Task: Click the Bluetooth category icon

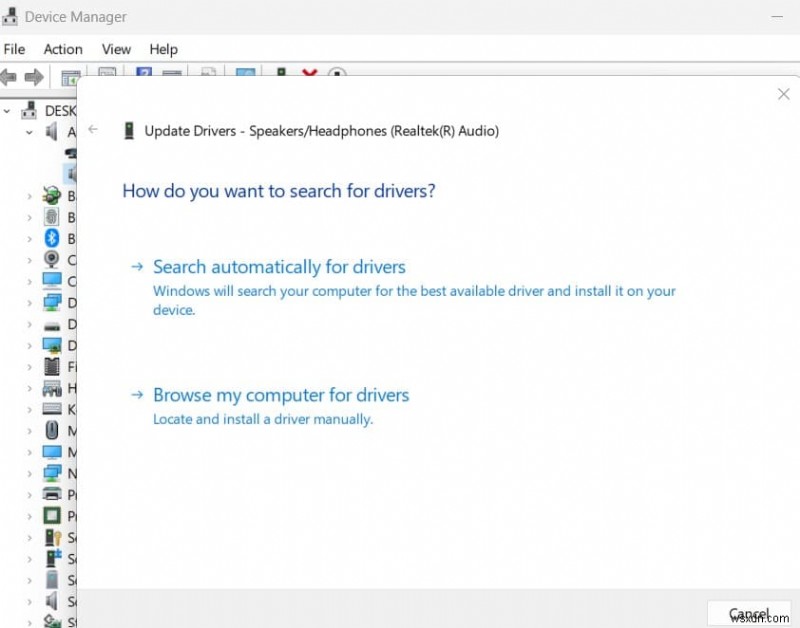Action: tap(52, 238)
